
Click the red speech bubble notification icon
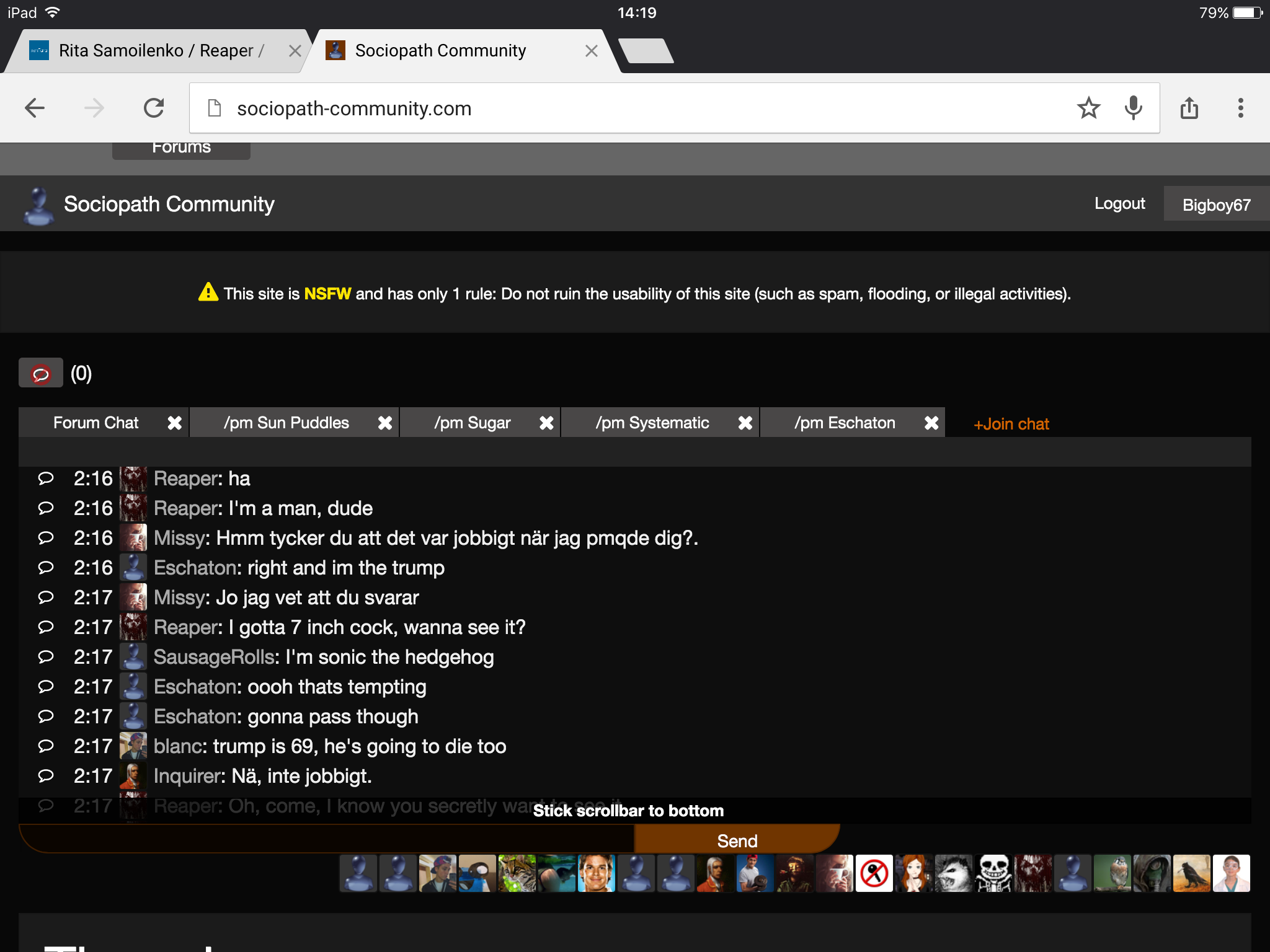pos(41,374)
